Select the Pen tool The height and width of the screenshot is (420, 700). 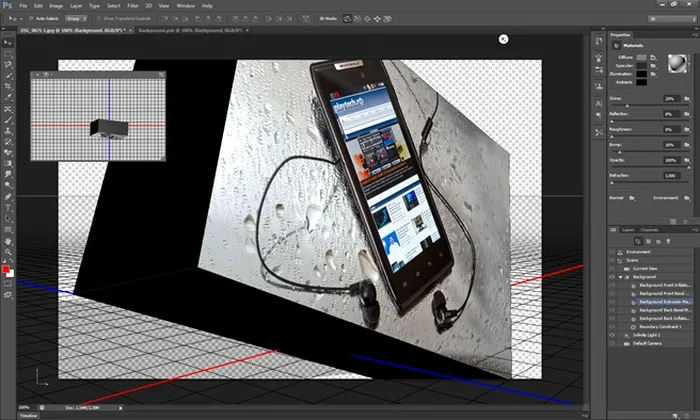tap(8, 197)
